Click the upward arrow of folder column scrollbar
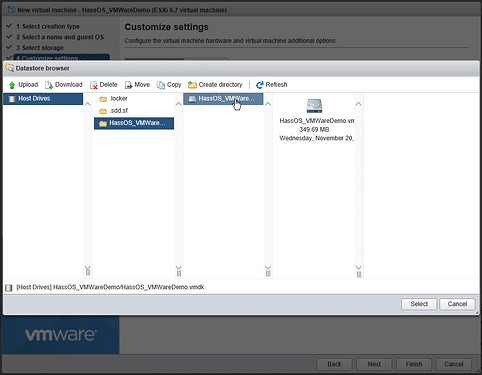 click(179, 104)
